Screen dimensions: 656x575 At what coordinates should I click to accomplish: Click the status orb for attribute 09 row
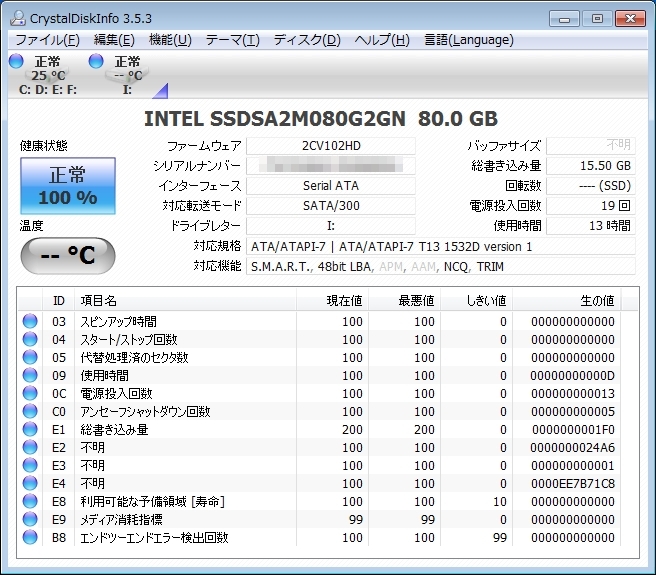pyautogui.click(x=30, y=376)
